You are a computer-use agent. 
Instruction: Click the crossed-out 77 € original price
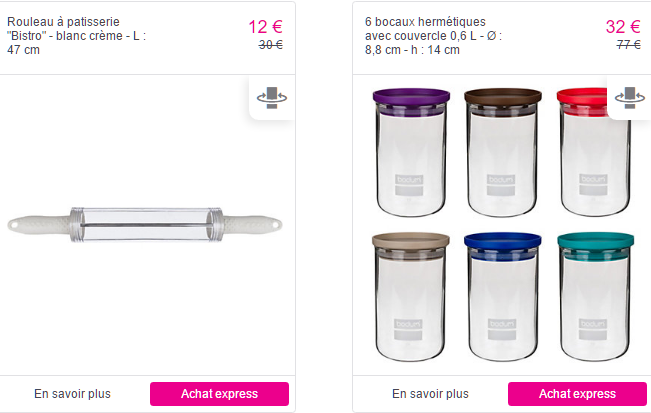coord(629,44)
